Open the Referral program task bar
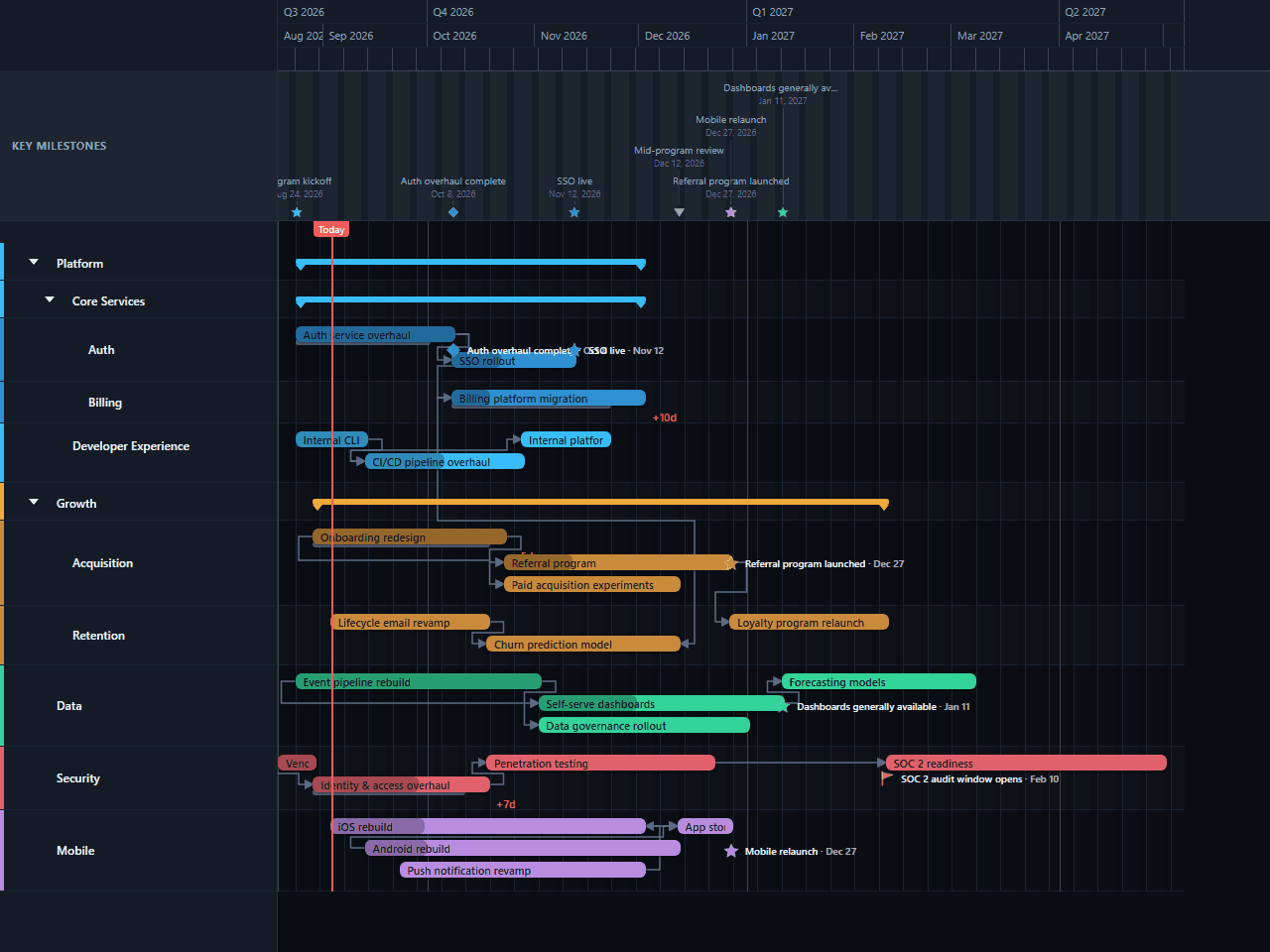Image resolution: width=1270 pixels, height=952 pixels. [x=618, y=562]
